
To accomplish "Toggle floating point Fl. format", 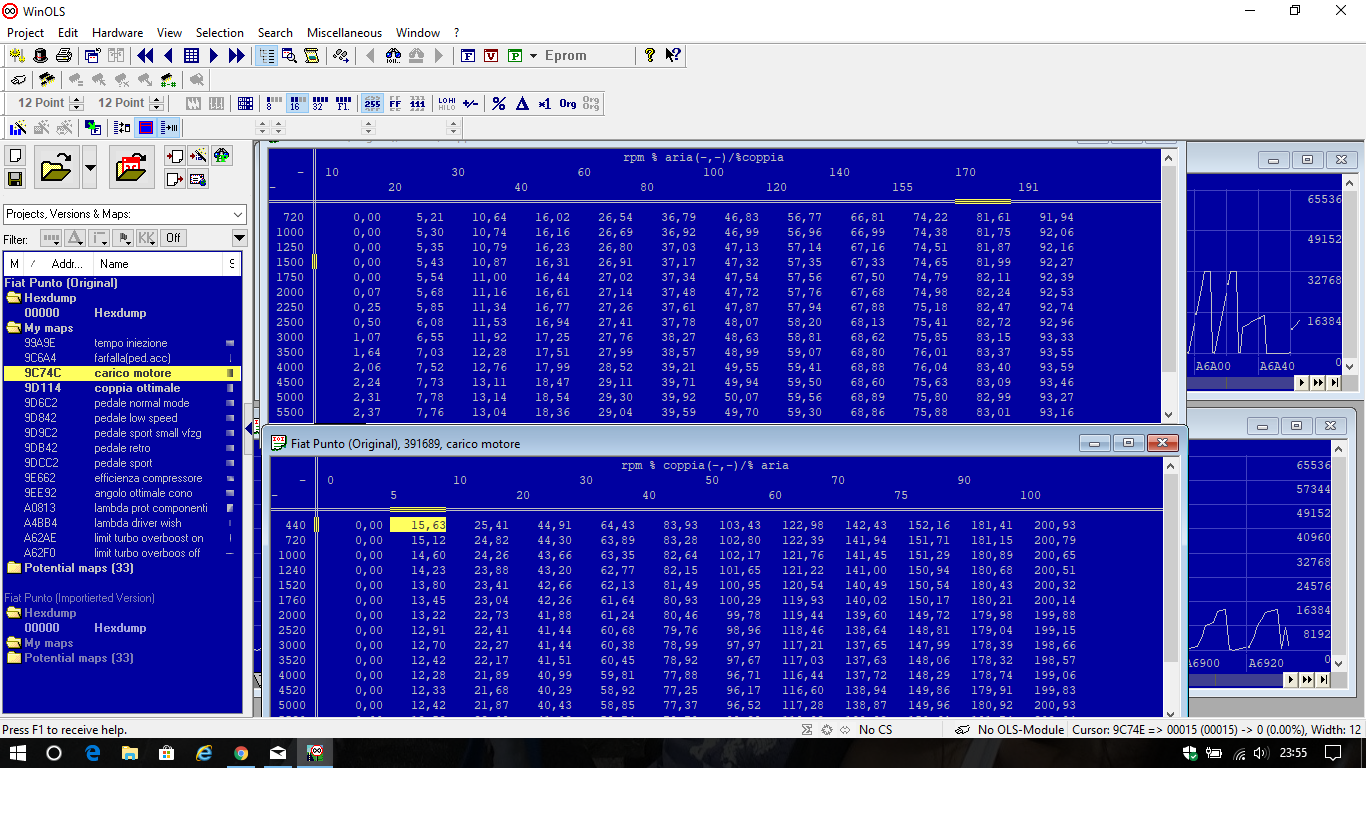I will click(x=343, y=103).
